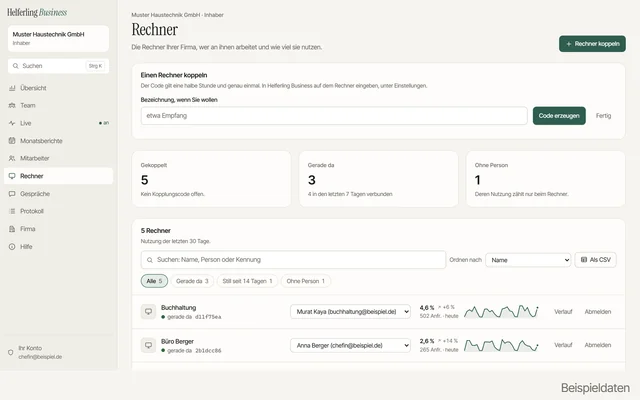This screenshot has height=400, width=640.
Task: Open the Monatsberichte page
Action: (x=58, y=141)
